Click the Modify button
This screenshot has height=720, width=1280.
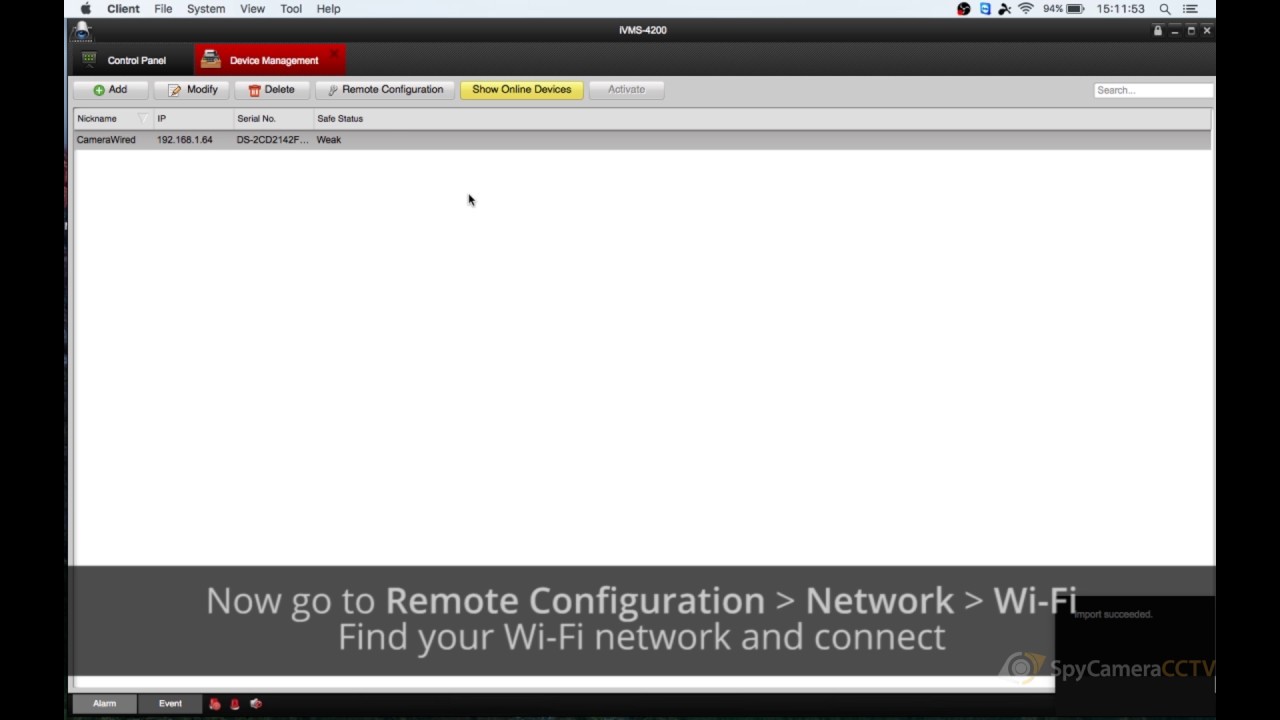pos(193,90)
